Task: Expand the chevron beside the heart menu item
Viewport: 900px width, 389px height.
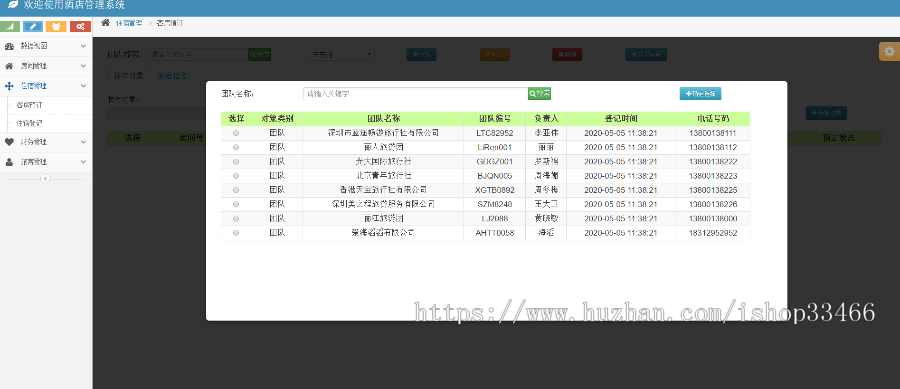Action: tap(83, 142)
